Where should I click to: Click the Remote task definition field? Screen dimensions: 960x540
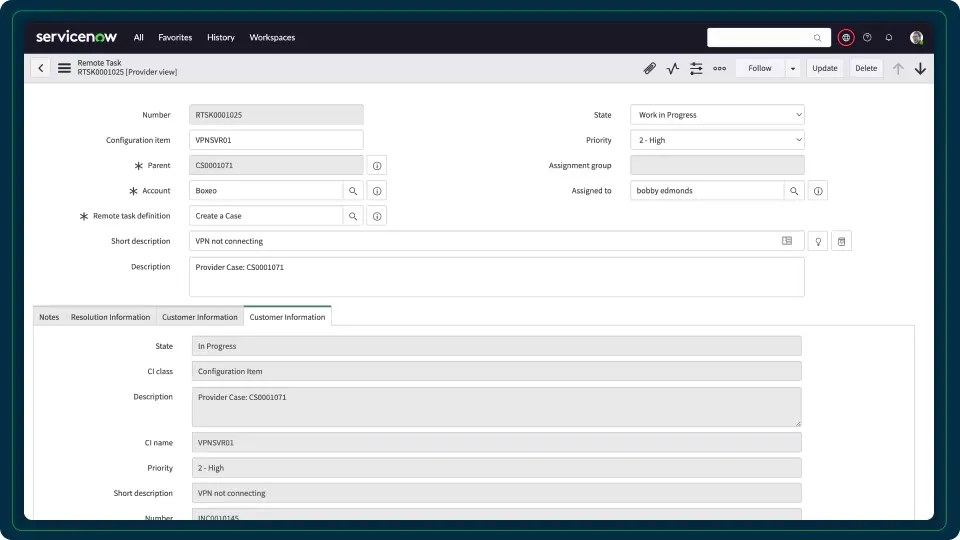tap(266, 216)
